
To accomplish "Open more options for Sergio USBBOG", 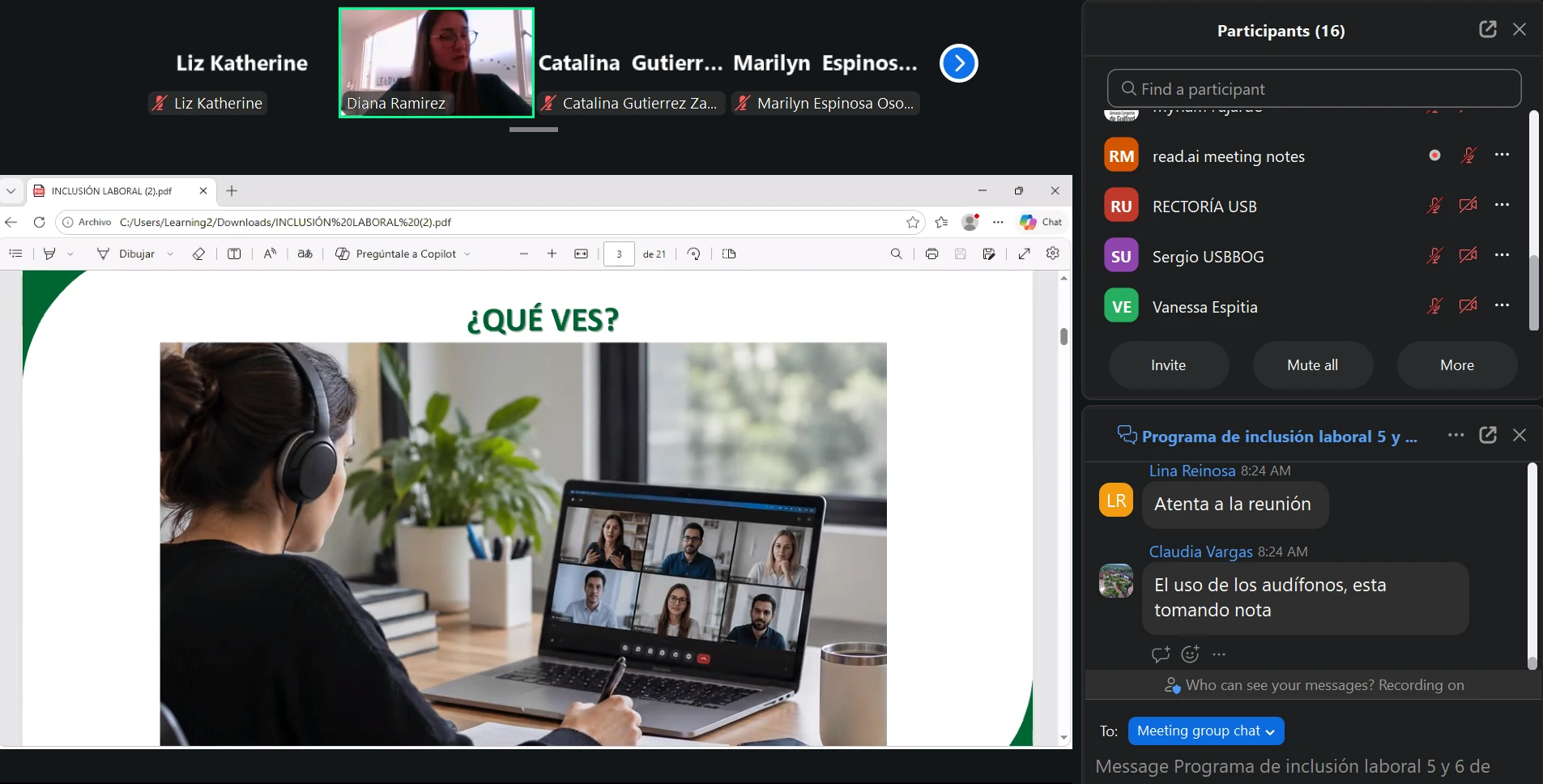I will (1502, 255).
